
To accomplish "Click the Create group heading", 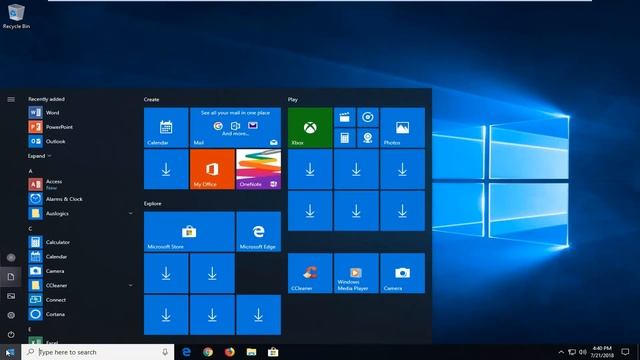I will click(x=151, y=99).
